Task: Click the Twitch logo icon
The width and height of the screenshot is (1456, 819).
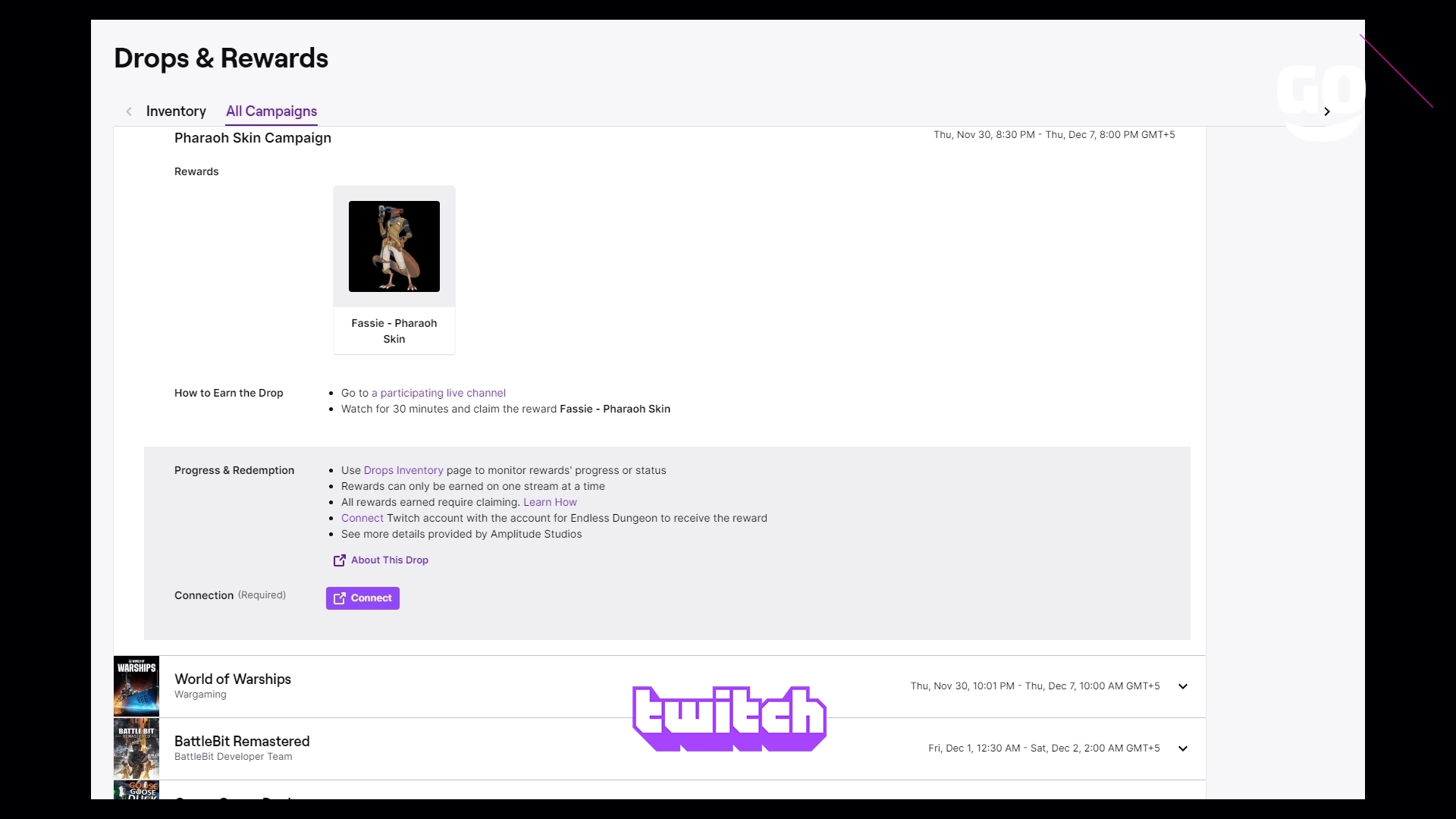Action: coord(728,717)
